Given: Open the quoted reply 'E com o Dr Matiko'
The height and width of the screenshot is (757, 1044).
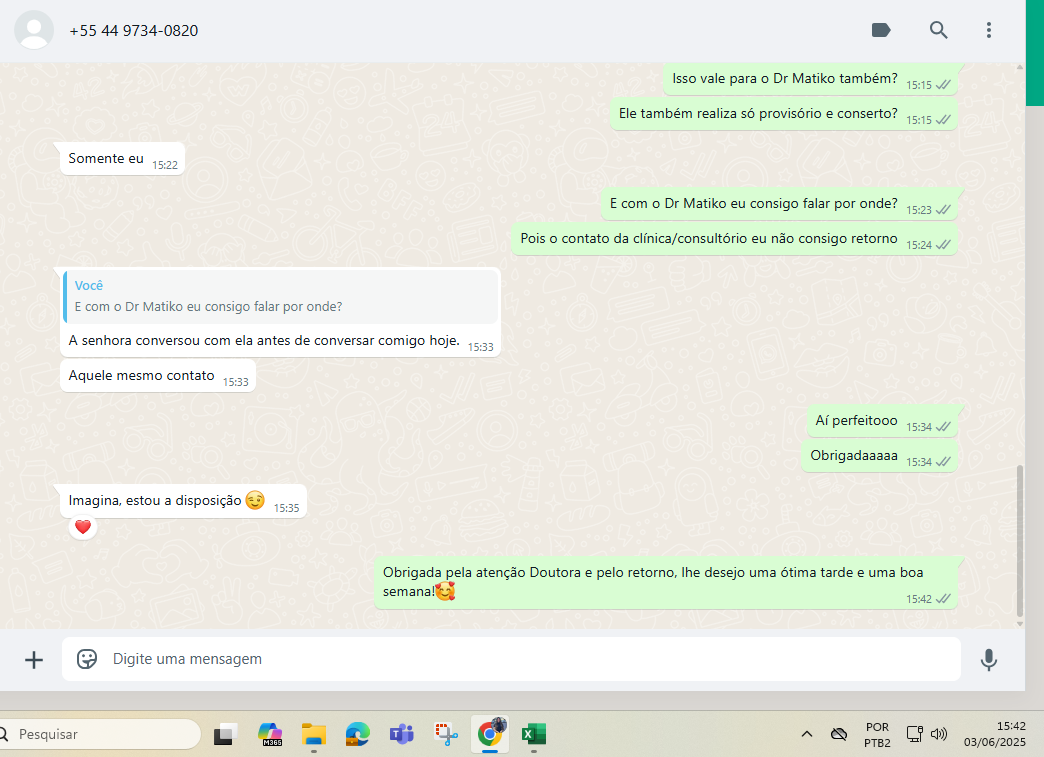Looking at the screenshot, I should tap(280, 296).
